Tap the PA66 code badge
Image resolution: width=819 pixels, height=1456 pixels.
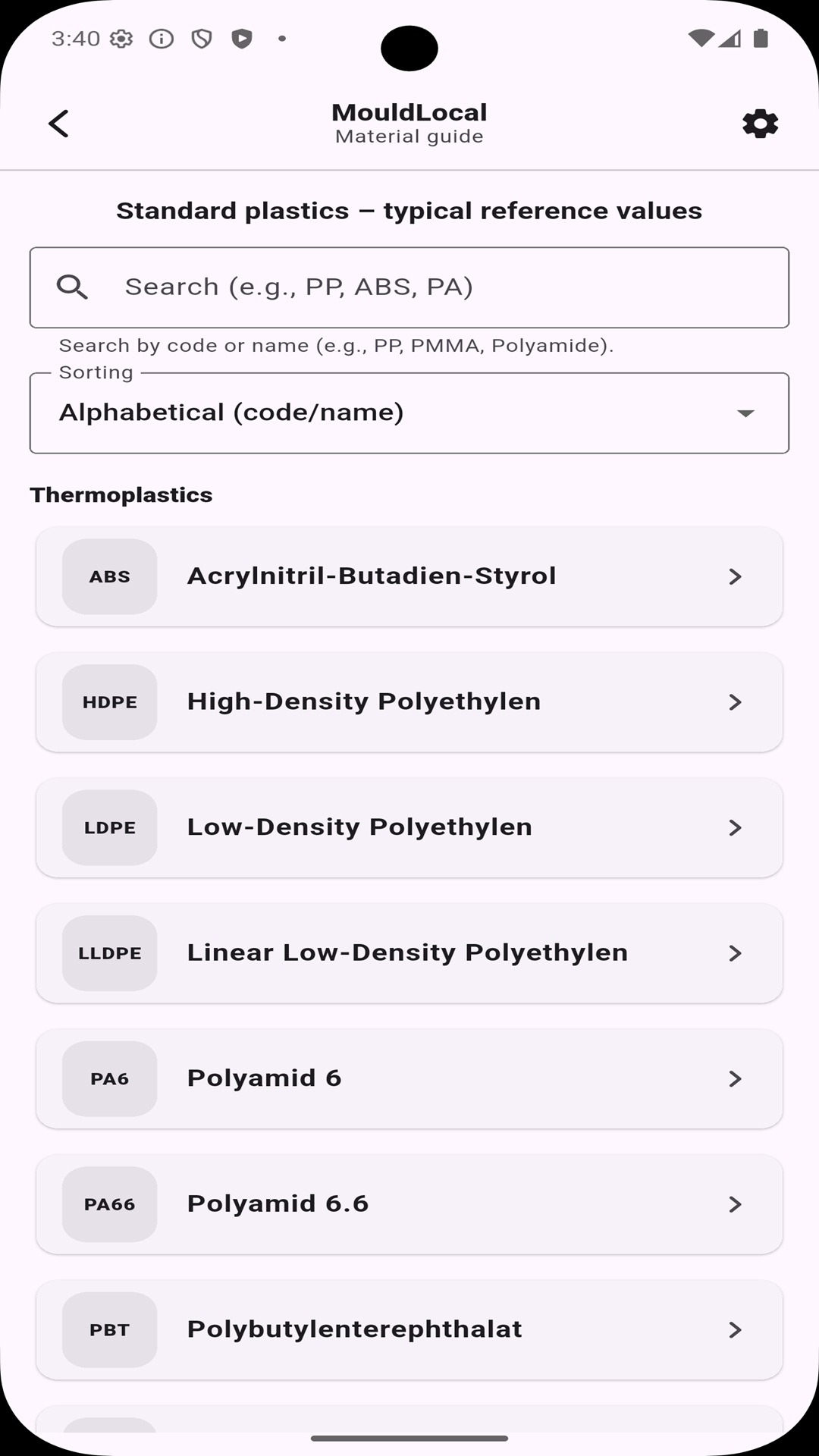[x=110, y=1204]
